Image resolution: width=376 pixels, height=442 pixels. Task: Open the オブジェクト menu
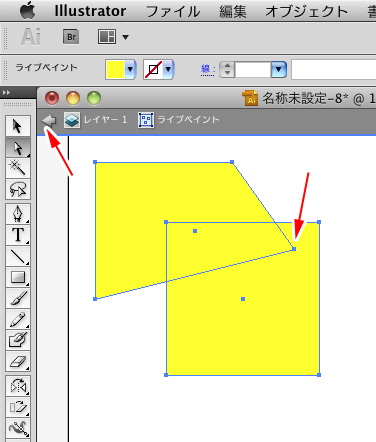[306, 12]
